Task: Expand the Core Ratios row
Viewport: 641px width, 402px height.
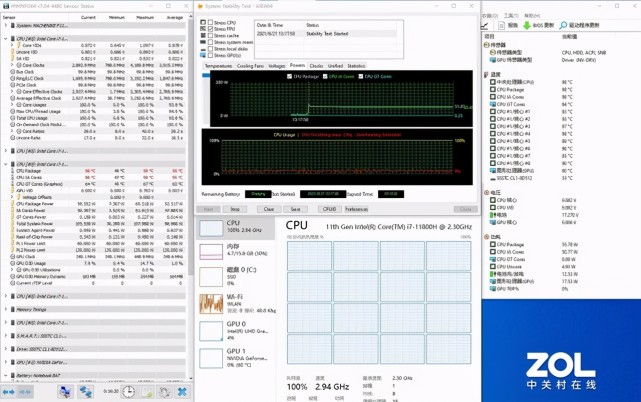Action: (12, 131)
